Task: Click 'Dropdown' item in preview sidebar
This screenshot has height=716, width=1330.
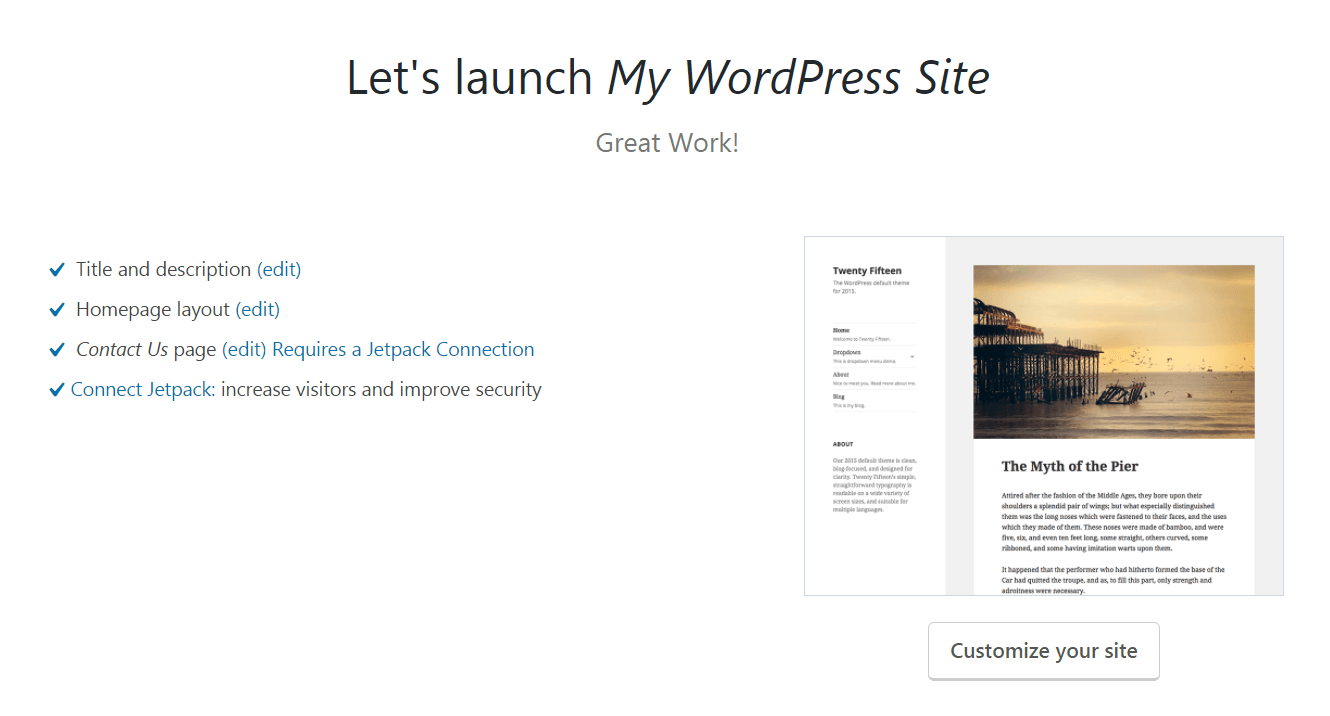Action: click(846, 352)
